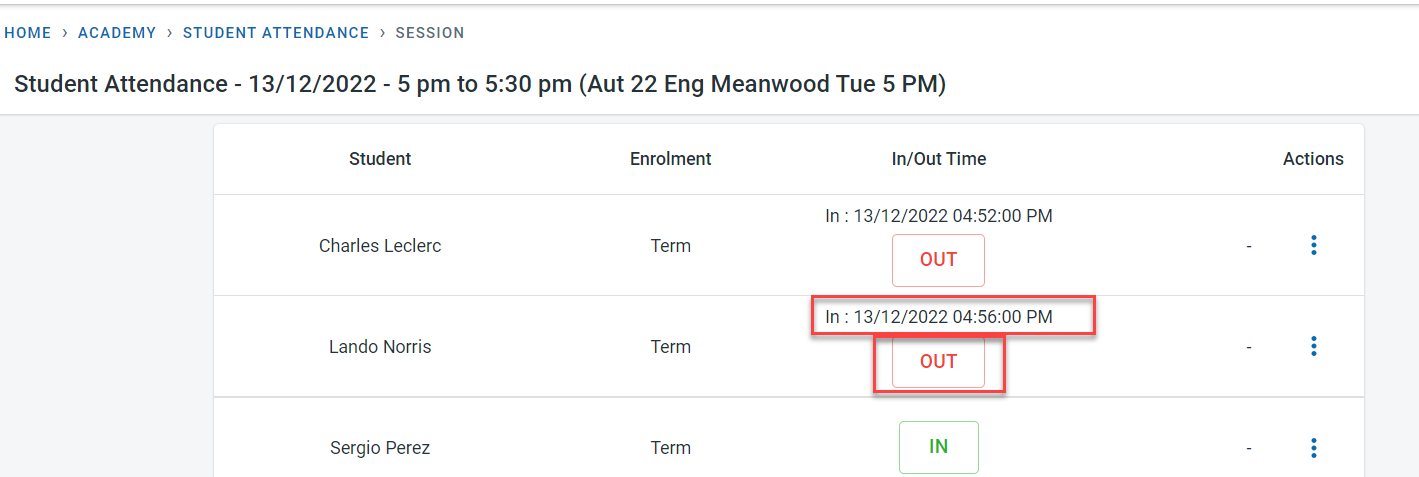Viewport: 1419px width, 477px height.
Task: Navigate to ACADEMY breadcrumb
Action: point(117,33)
